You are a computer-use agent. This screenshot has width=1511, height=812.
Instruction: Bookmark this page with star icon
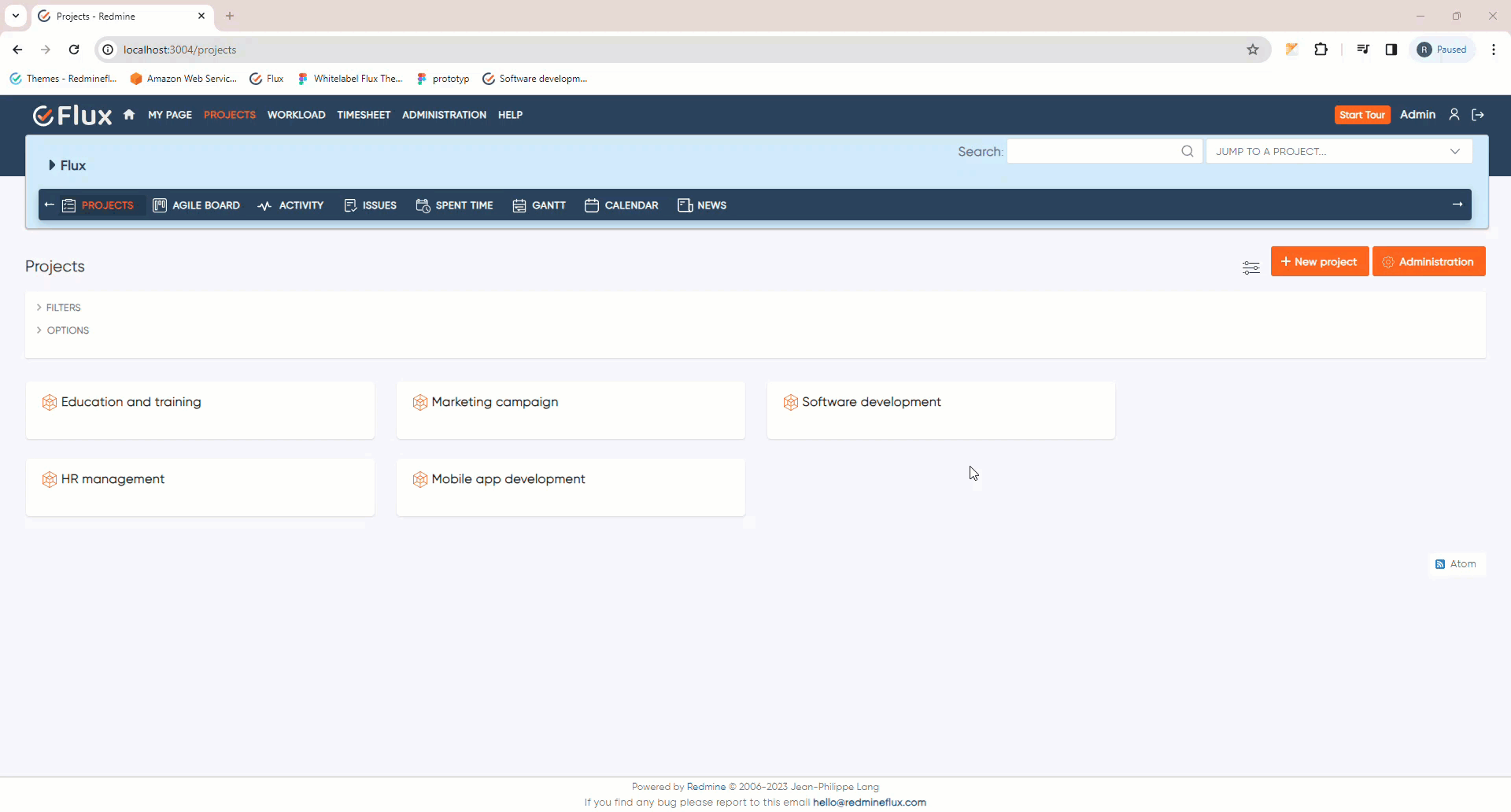coord(1253,50)
